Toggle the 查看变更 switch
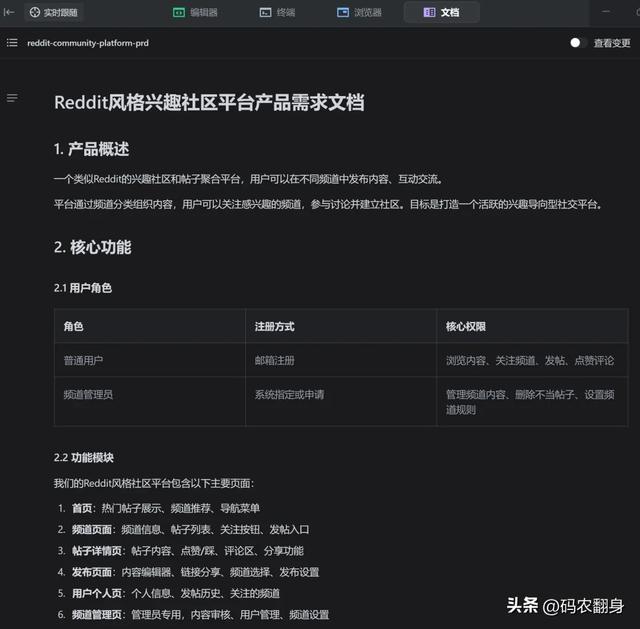640x629 pixels. point(577,42)
